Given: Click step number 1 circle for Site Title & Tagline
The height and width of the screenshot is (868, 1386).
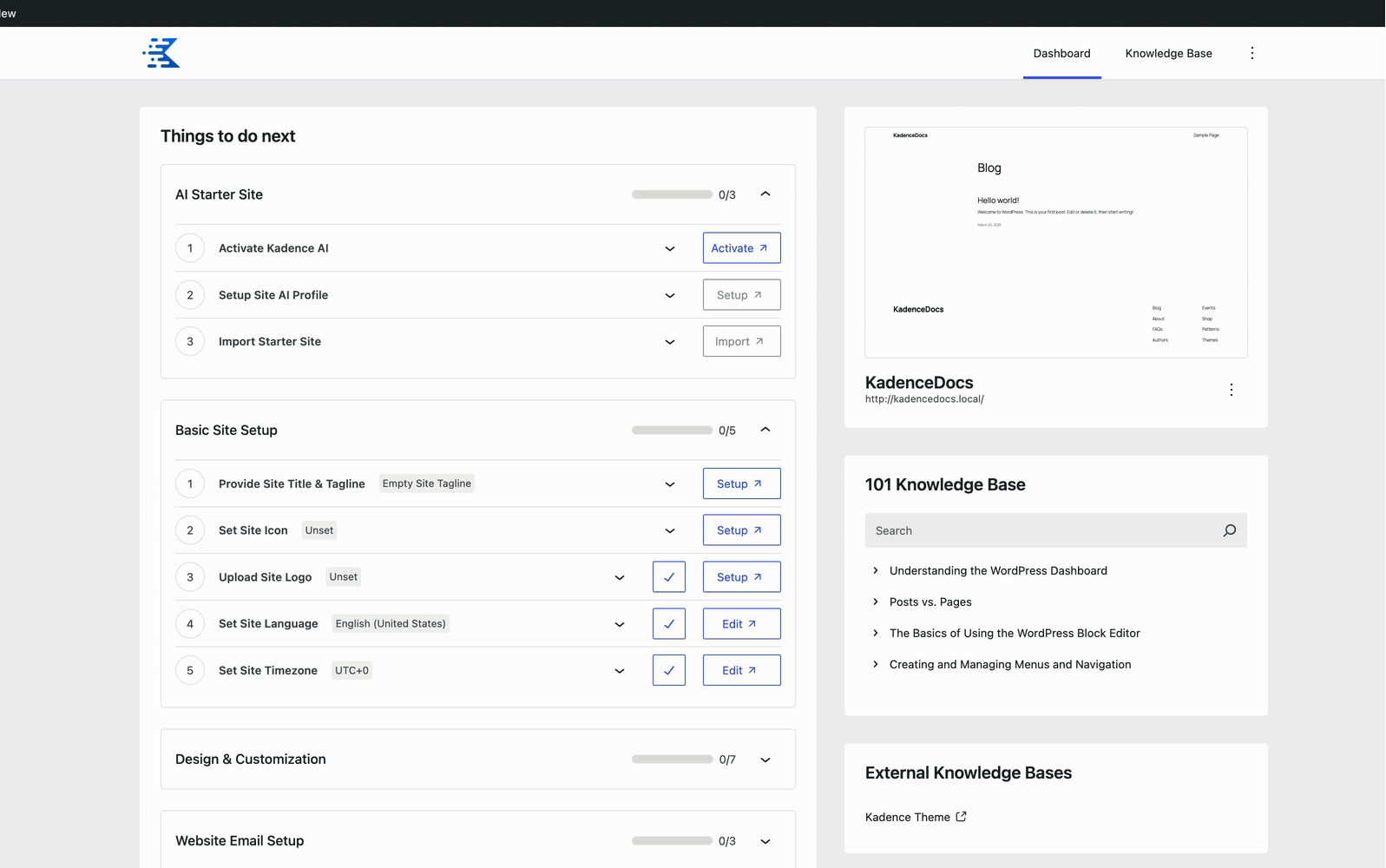Looking at the screenshot, I should (190, 483).
